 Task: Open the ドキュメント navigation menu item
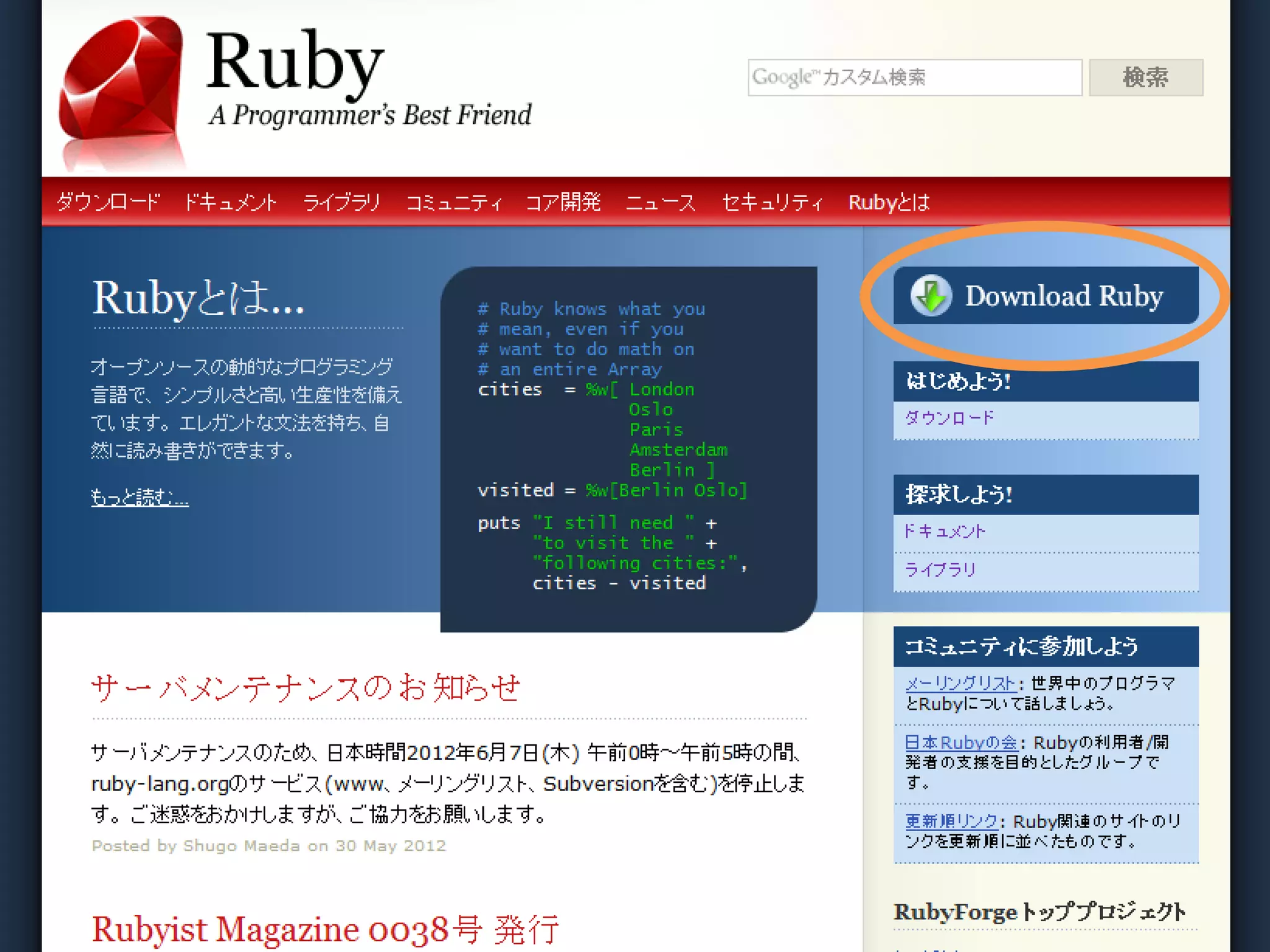pos(230,202)
